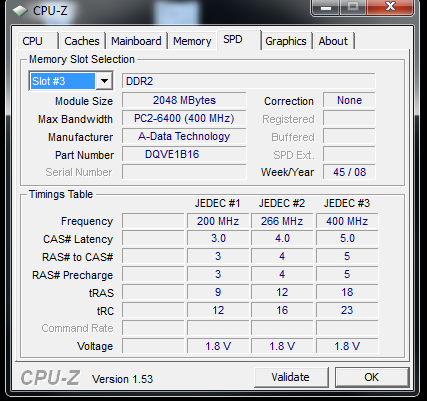This screenshot has width=427, height=401.
Task: Click the OK button
Action: point(371,377)
